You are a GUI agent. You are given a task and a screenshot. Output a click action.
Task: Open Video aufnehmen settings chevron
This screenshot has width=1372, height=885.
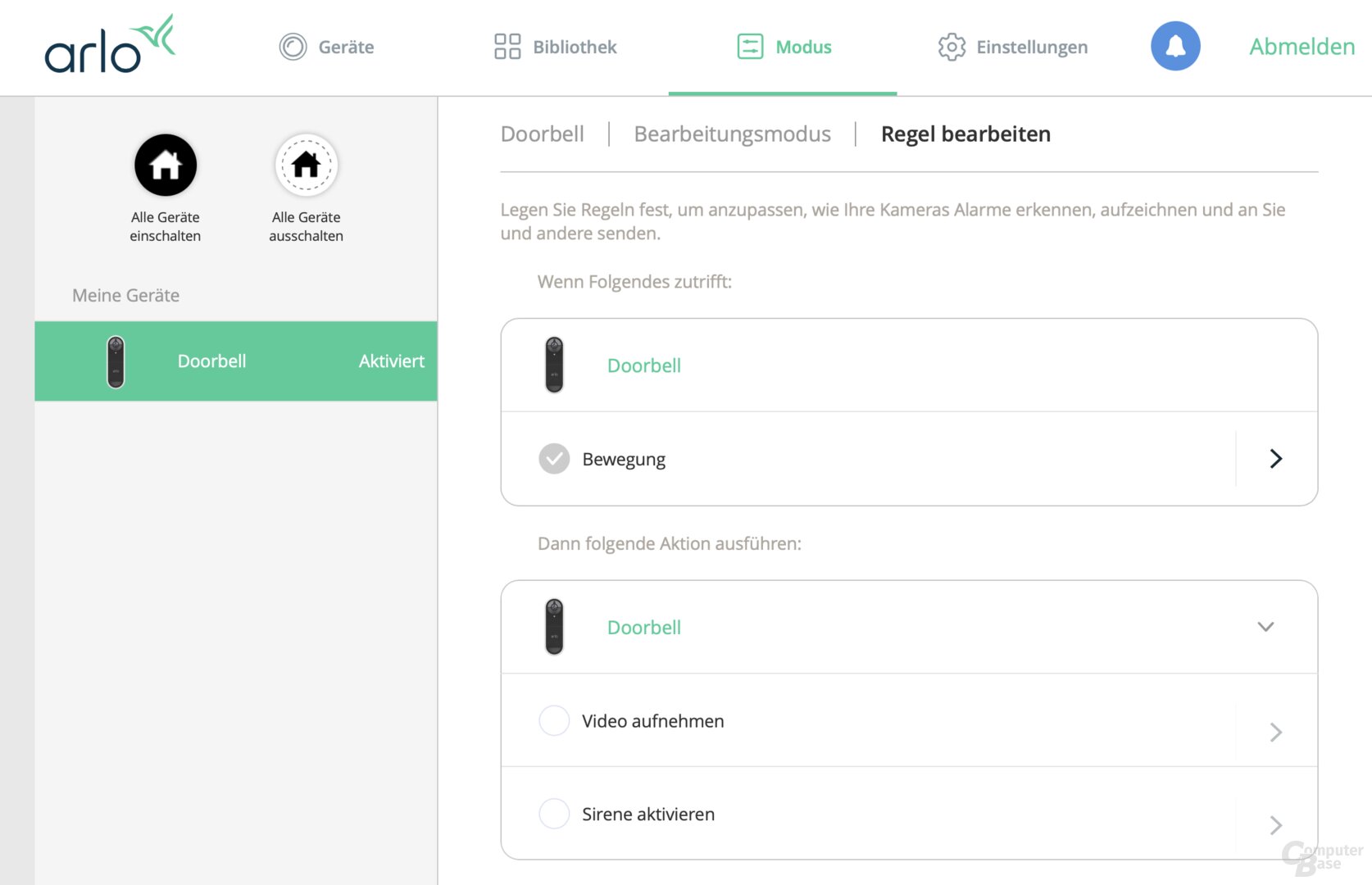1275,732
